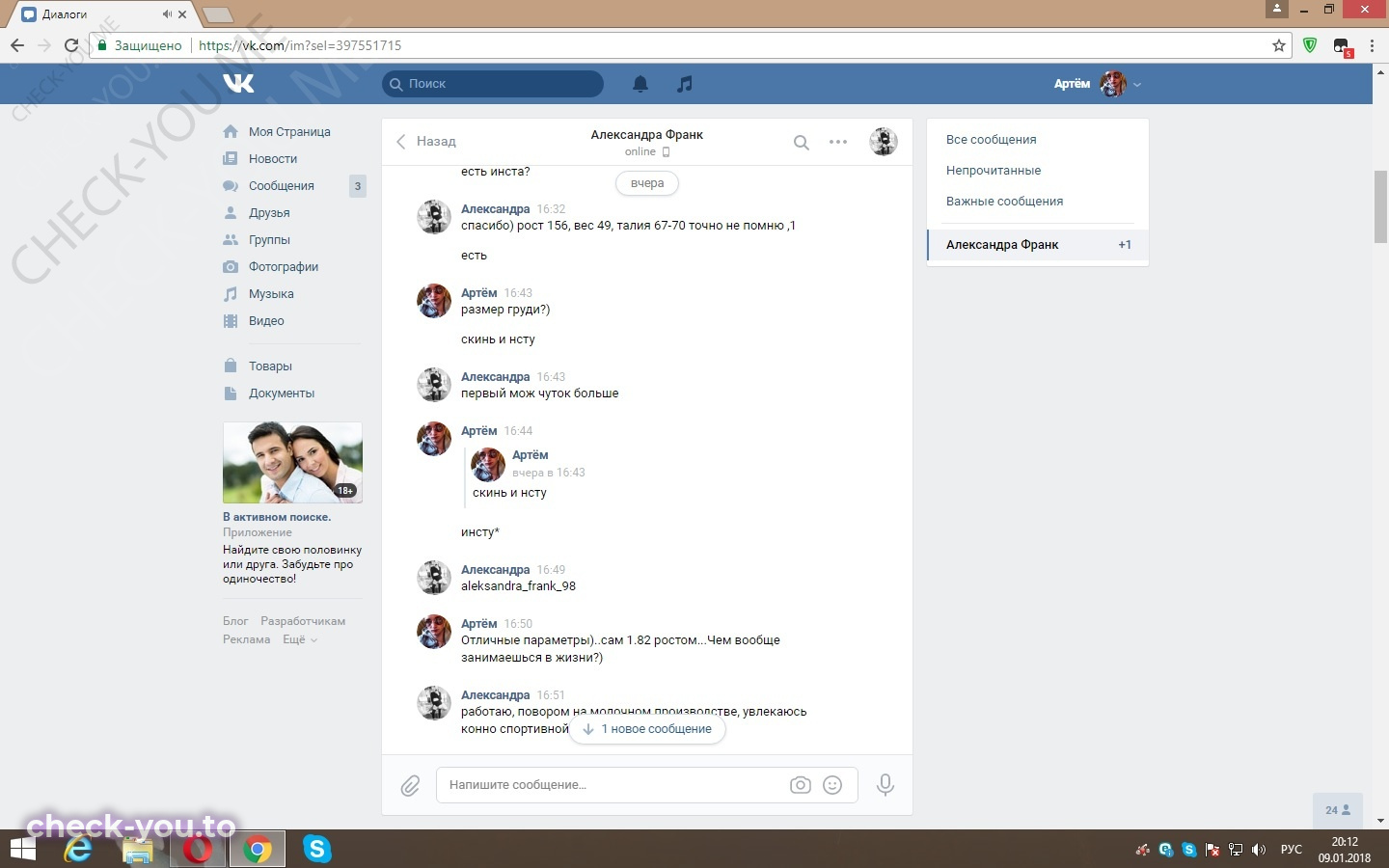Open the notifications bell
The image size is (1389, 868).
(640, 84)
